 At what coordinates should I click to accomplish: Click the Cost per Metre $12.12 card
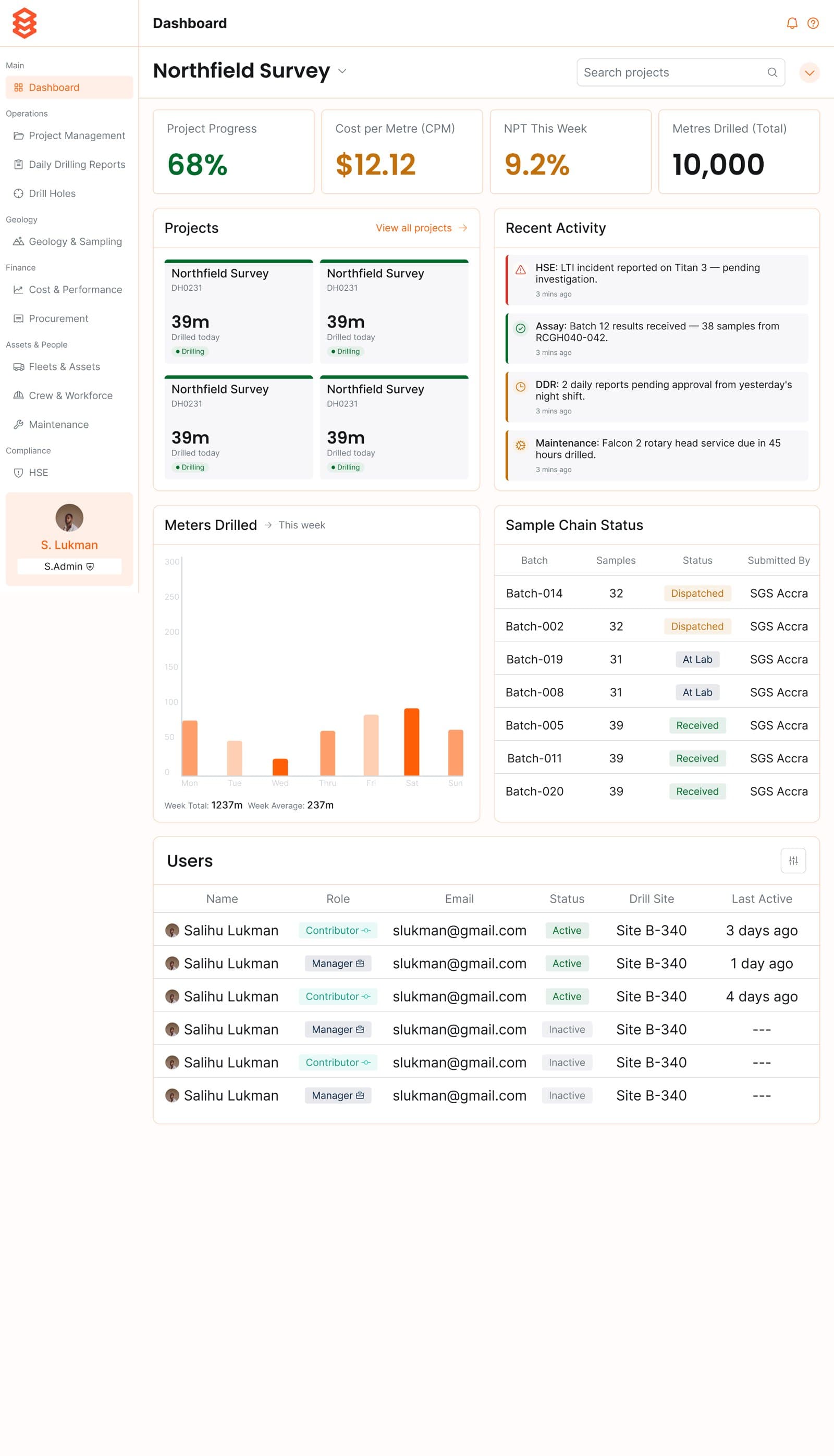tap(402, 152)
